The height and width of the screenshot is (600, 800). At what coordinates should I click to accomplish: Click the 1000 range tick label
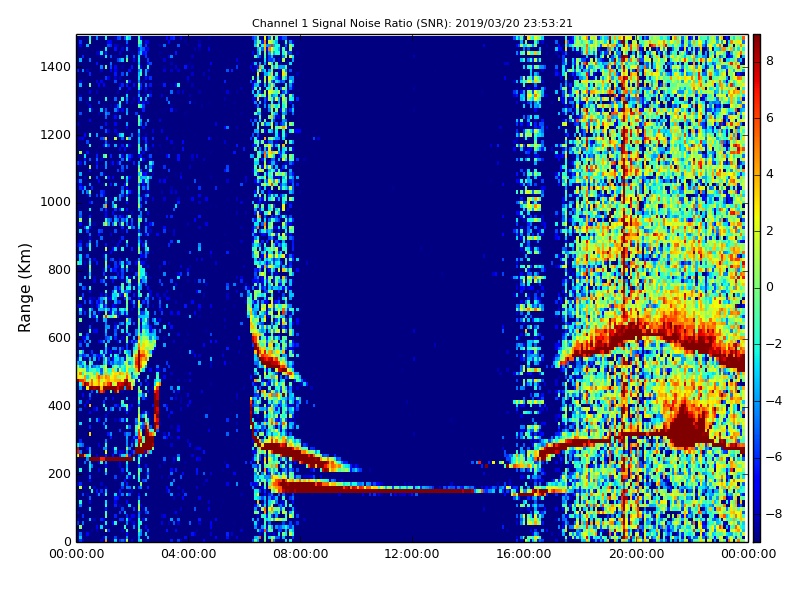coord(56,202)
